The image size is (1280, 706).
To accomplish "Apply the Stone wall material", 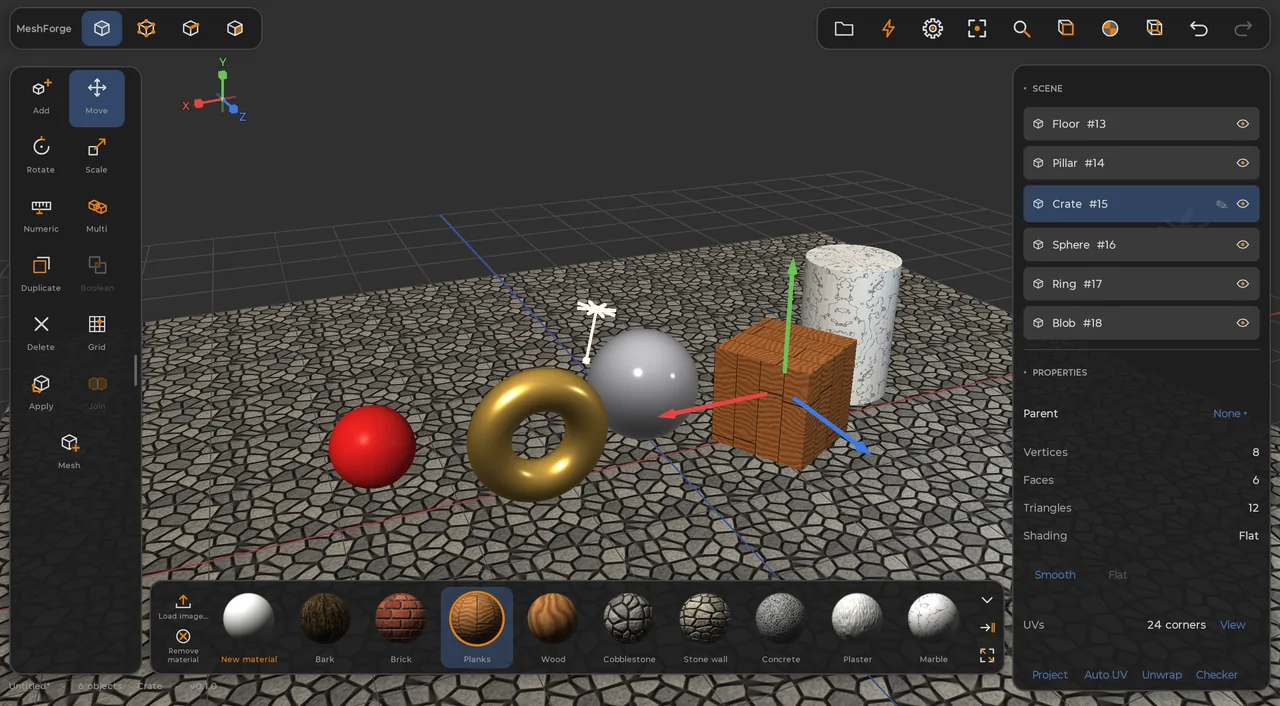I will [x=705, y=626].
